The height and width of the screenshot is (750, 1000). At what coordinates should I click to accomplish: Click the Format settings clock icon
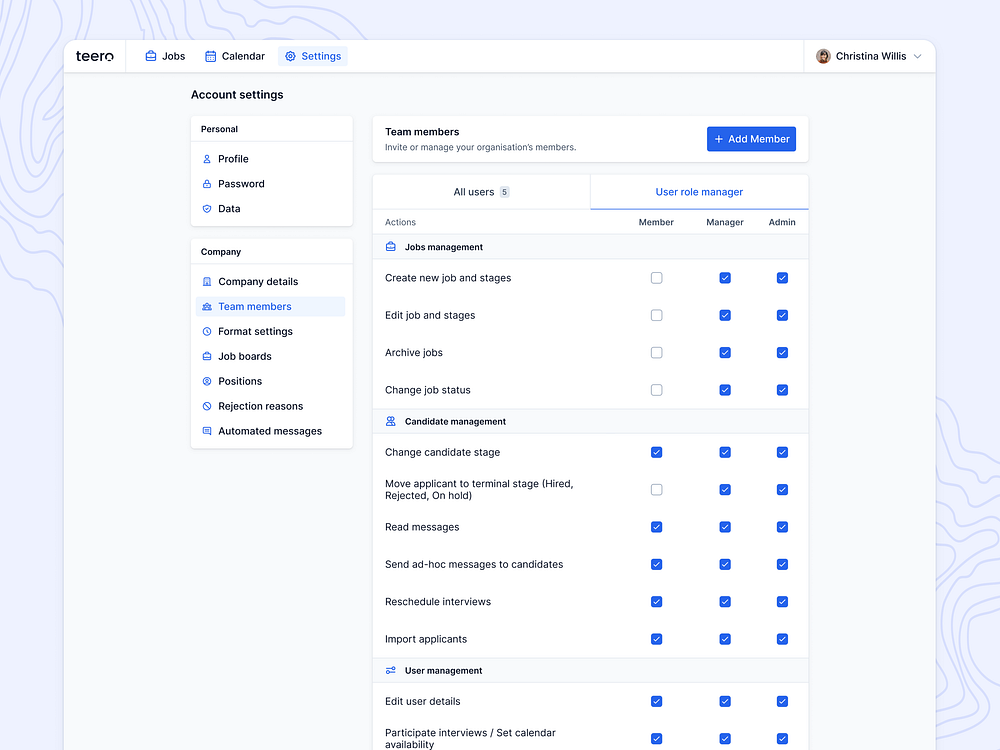[x=207, y=331]
